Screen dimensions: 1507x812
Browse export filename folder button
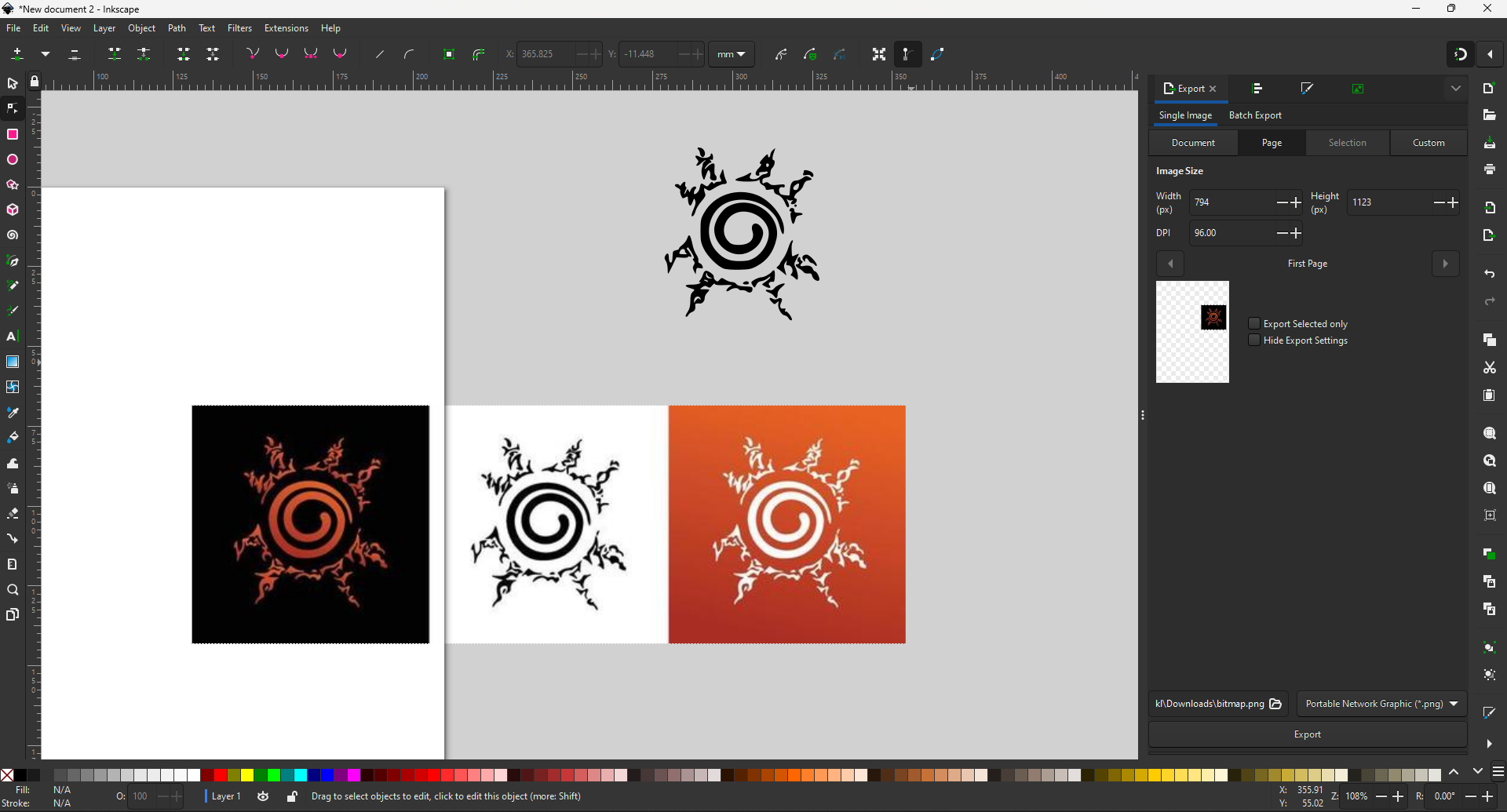point(1275,704)
